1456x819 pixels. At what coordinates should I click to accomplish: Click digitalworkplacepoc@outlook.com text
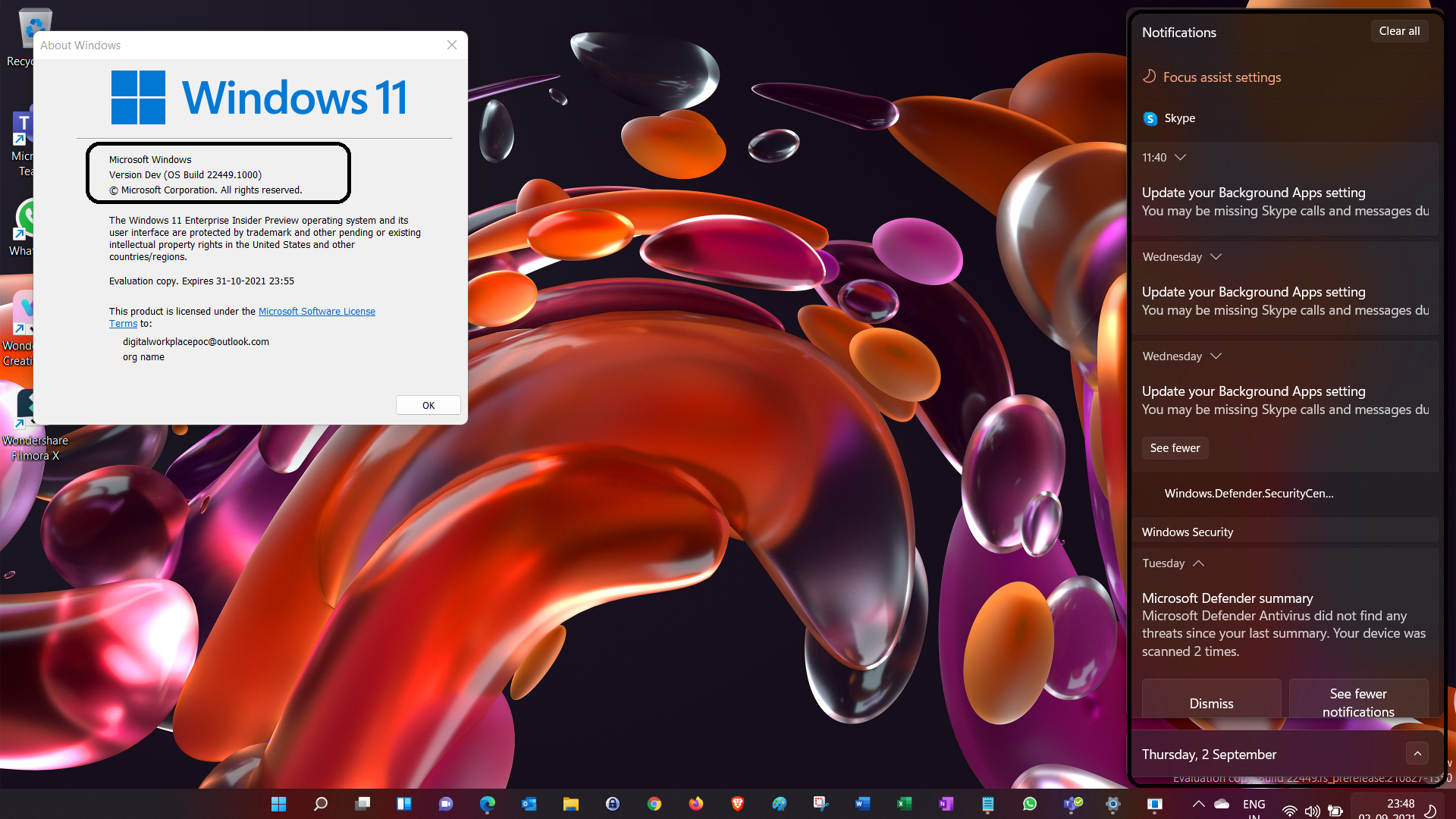[x=196, y=342]
